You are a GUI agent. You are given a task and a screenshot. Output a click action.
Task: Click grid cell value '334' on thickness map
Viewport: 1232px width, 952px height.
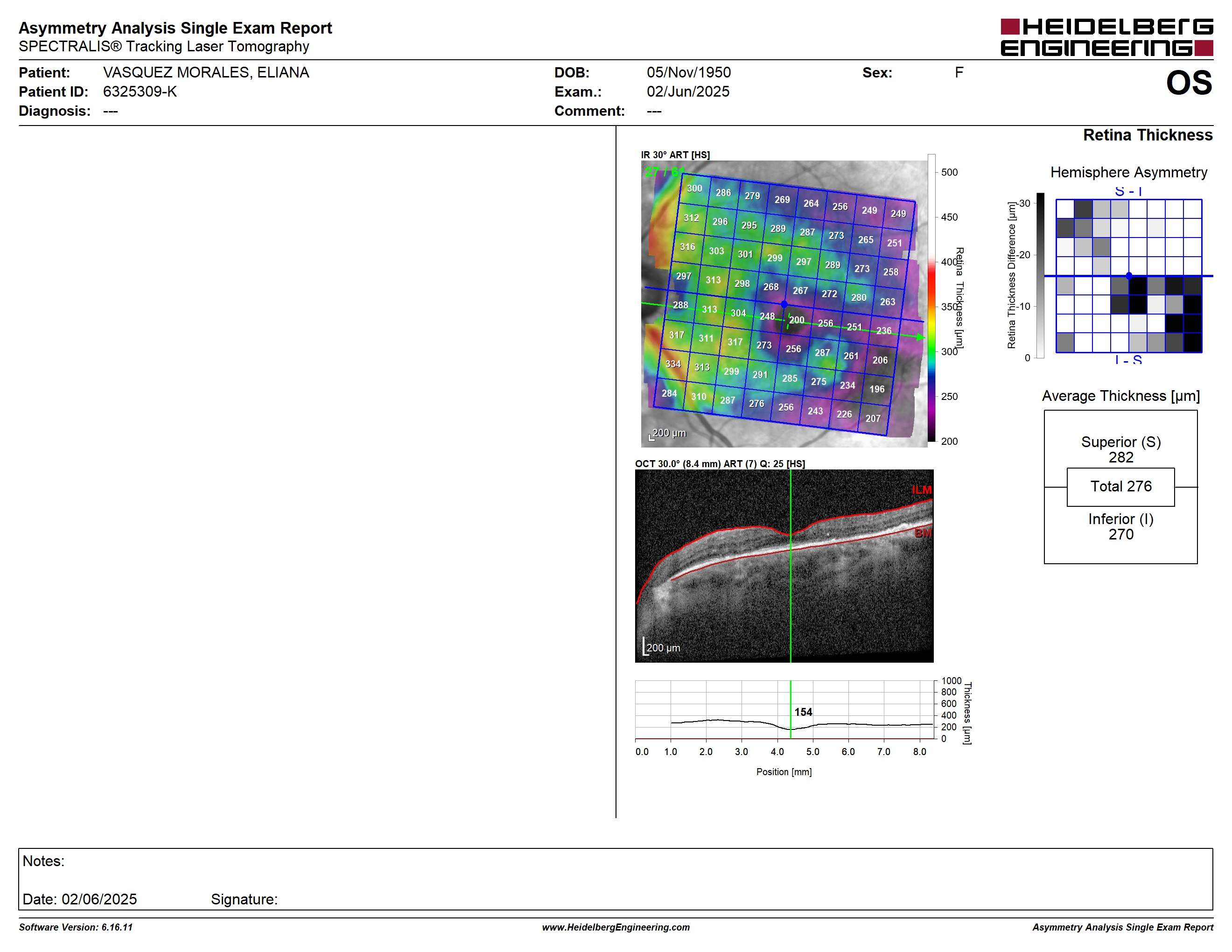tap(673, 364)
